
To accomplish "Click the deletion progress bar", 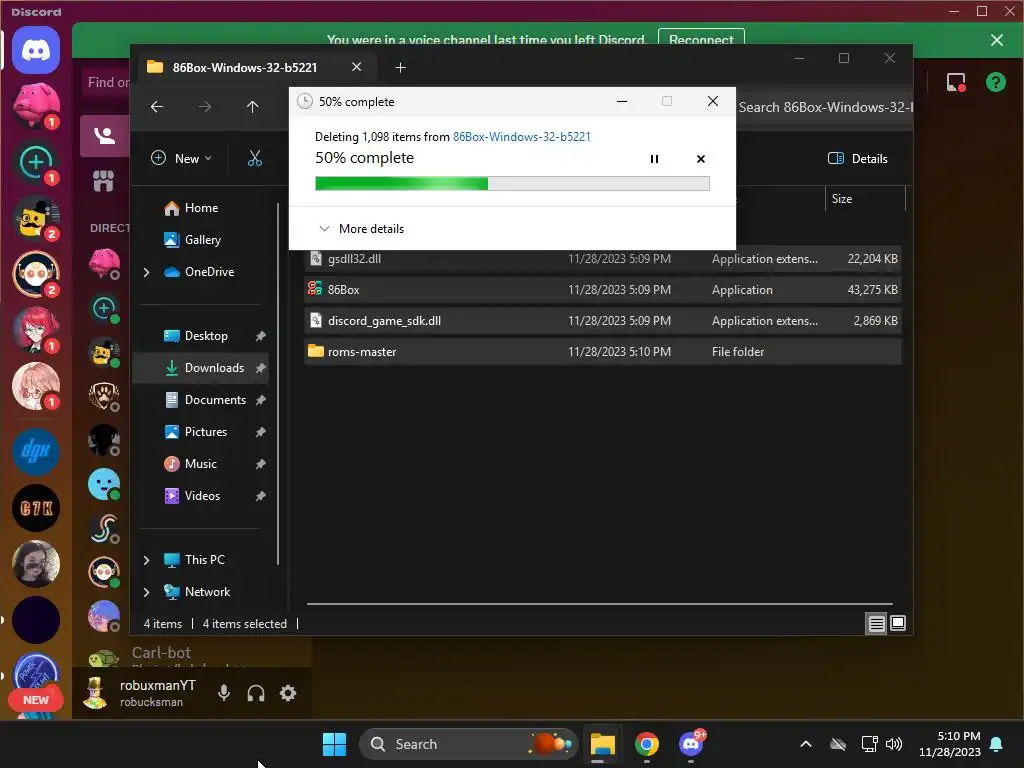I will (x=512, y=184).
